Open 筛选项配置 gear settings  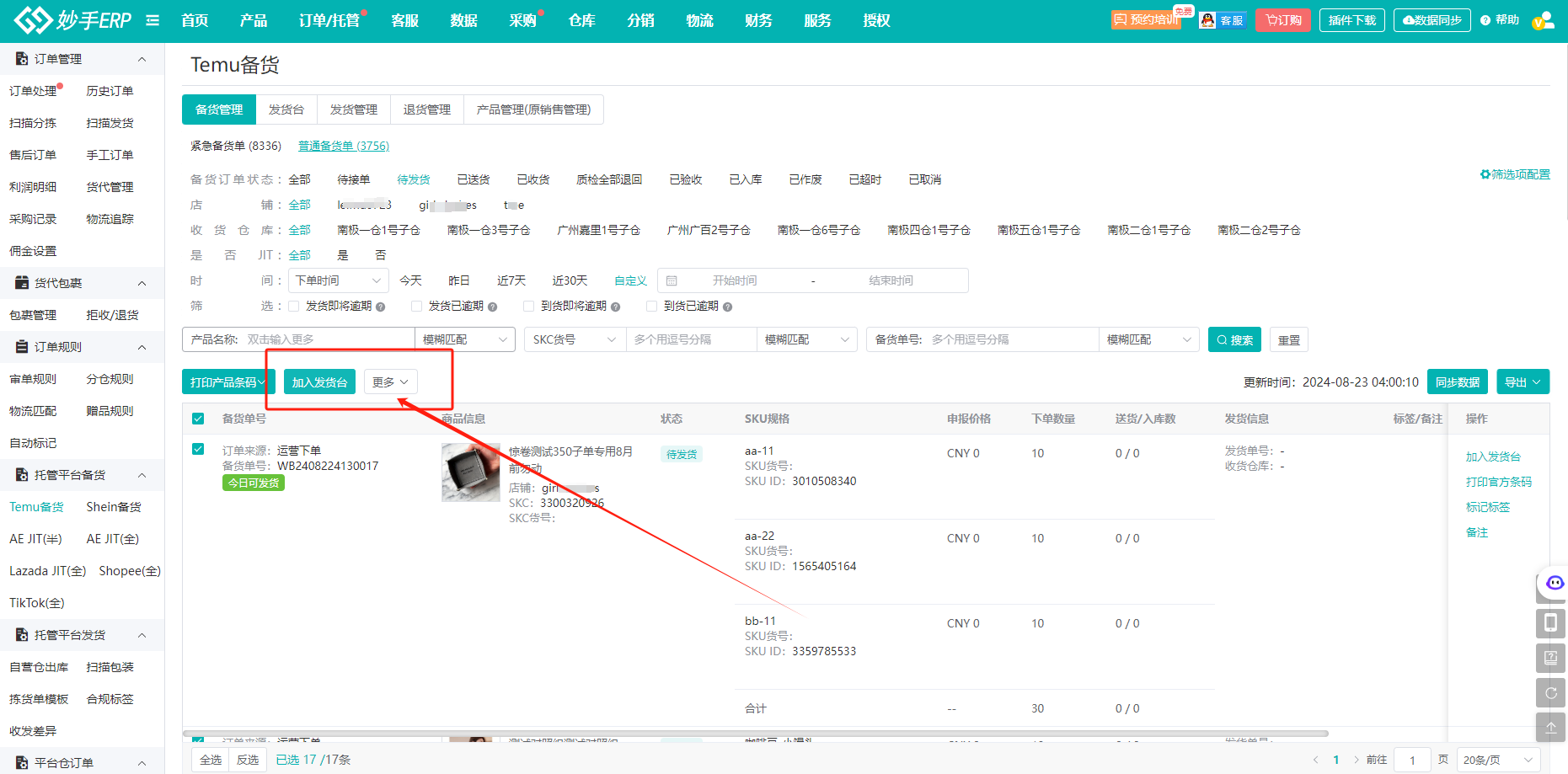[x=1515, y=174]
